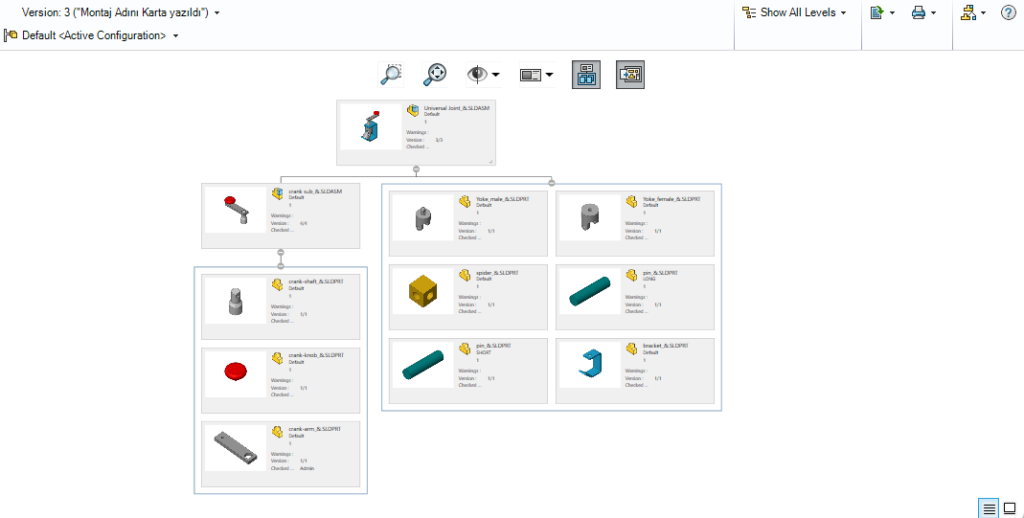Viewport: 1024px width, 518px height.
Task: Click the crank-knob red part thumbnail
Action: pos(236,371)
